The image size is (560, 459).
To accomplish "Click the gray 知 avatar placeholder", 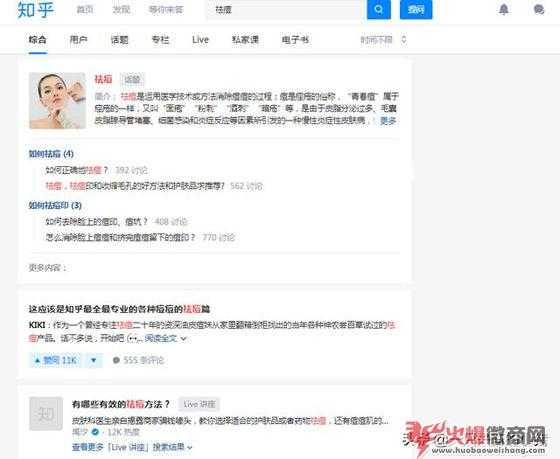I will (46, 413).
